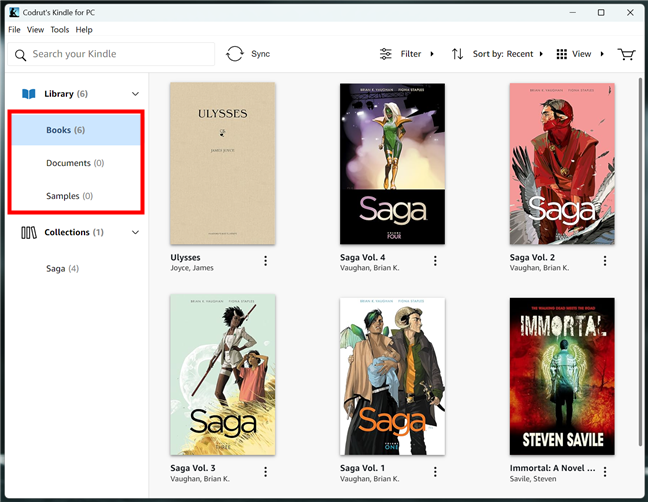
Task: Maximize the Kindle for PC window
Action: point(601,12)
